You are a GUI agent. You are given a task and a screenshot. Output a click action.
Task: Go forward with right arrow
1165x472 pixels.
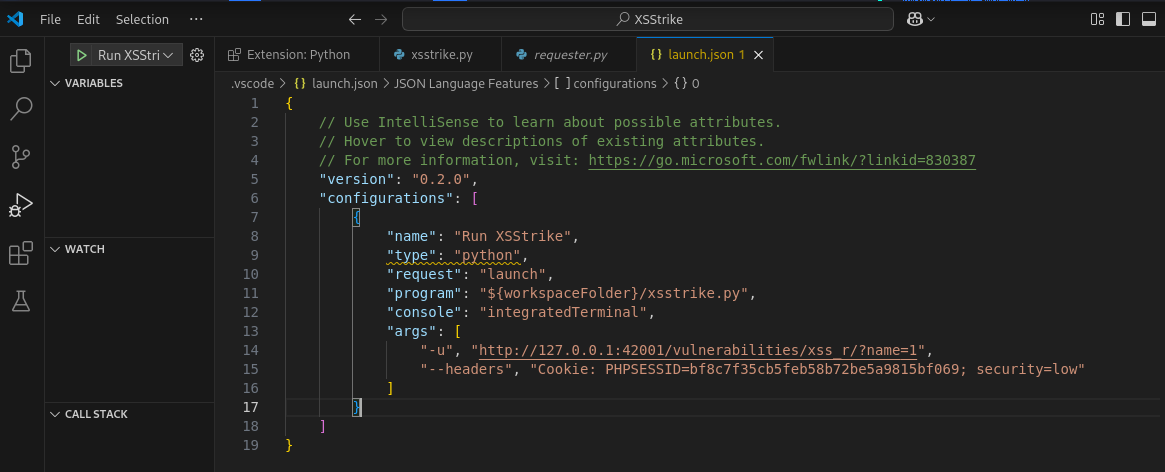click(x=381, y=19)
